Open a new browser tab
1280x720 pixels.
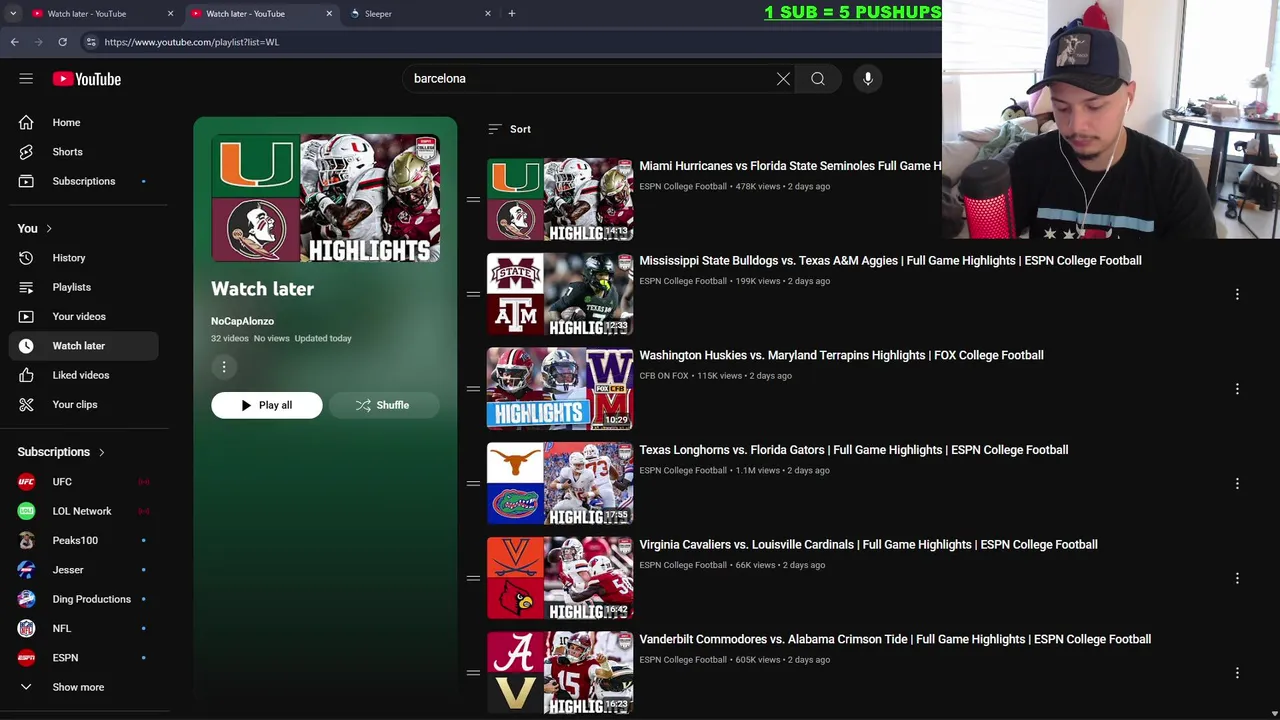pos(511,14)
